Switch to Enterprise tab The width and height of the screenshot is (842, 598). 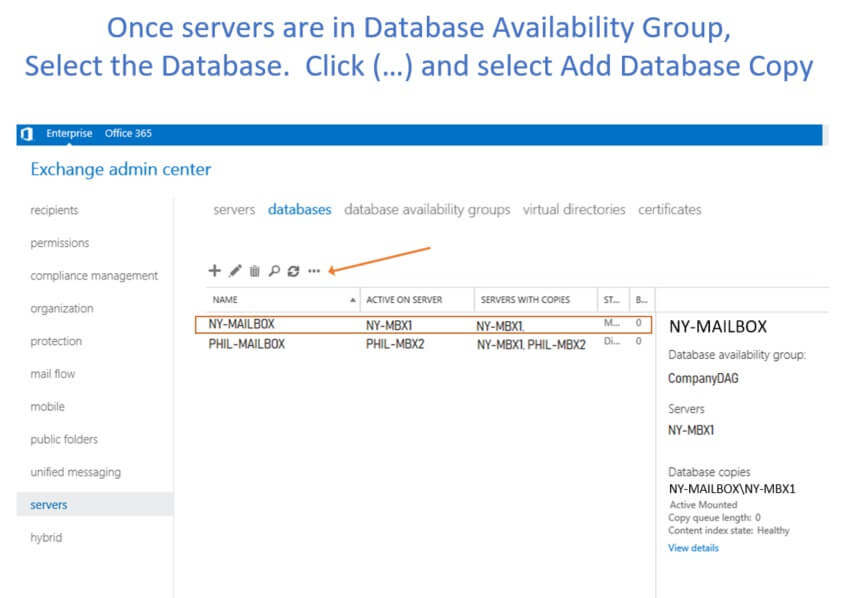click(69, 133)
